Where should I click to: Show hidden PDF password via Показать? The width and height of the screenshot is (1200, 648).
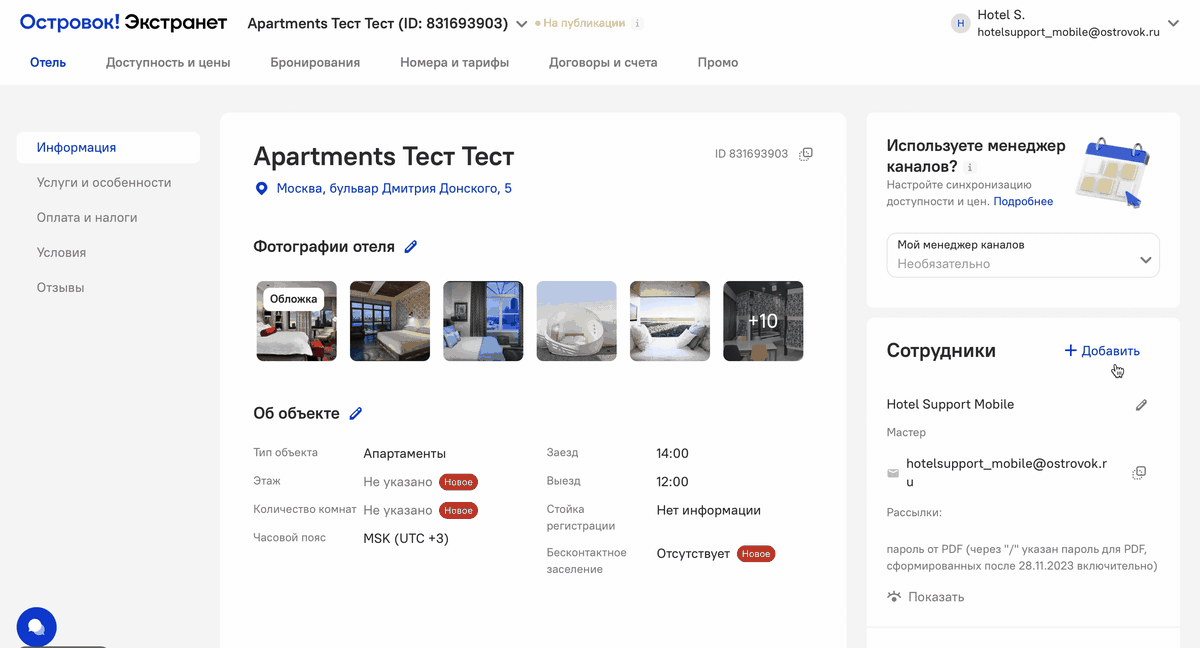click(925, 597)
